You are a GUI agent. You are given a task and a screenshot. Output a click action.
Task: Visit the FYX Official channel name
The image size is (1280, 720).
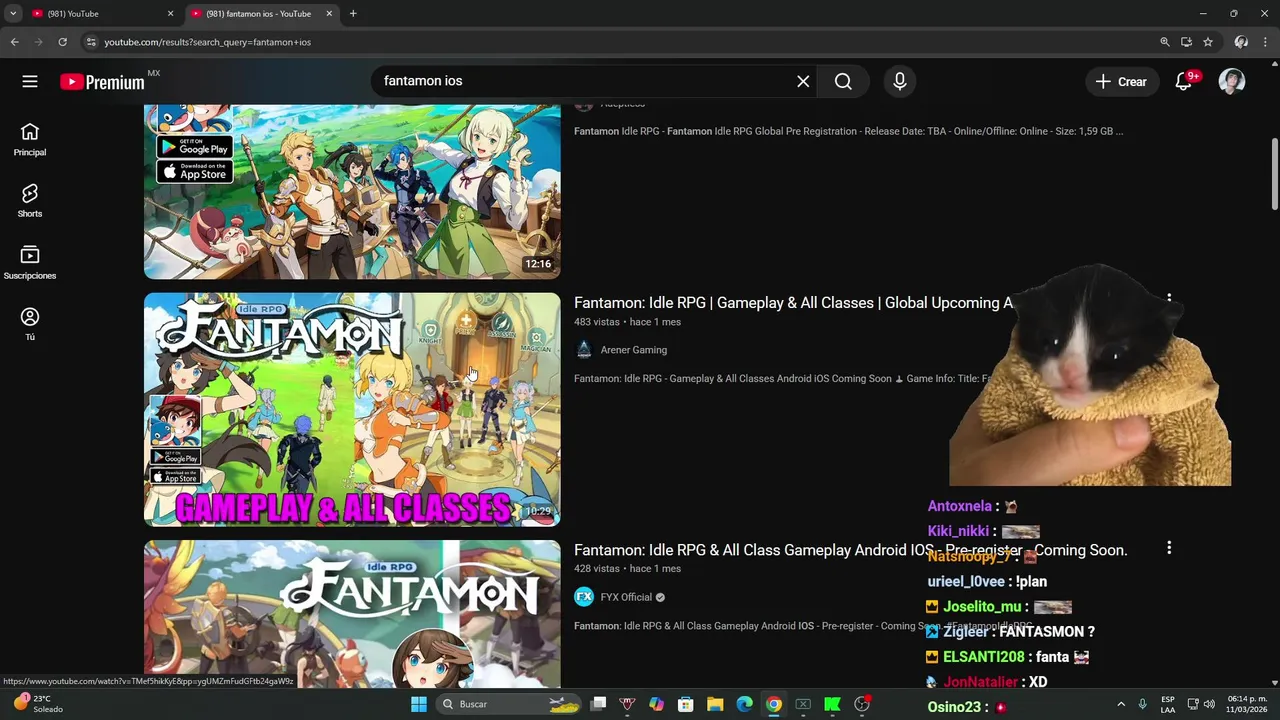[x=626, y=597]
